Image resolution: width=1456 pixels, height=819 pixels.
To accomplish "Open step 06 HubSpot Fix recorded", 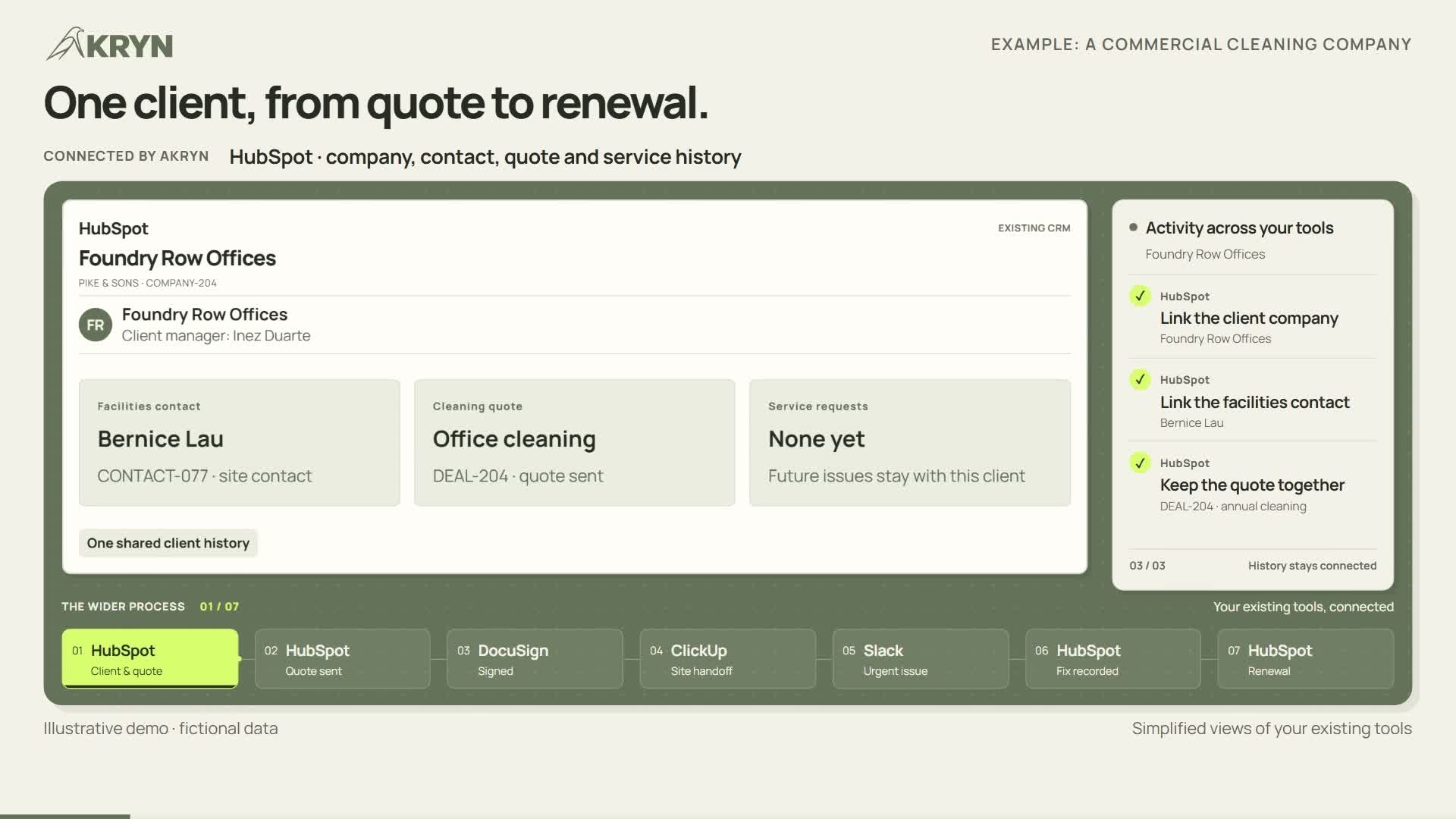I will click(1113, 658).
